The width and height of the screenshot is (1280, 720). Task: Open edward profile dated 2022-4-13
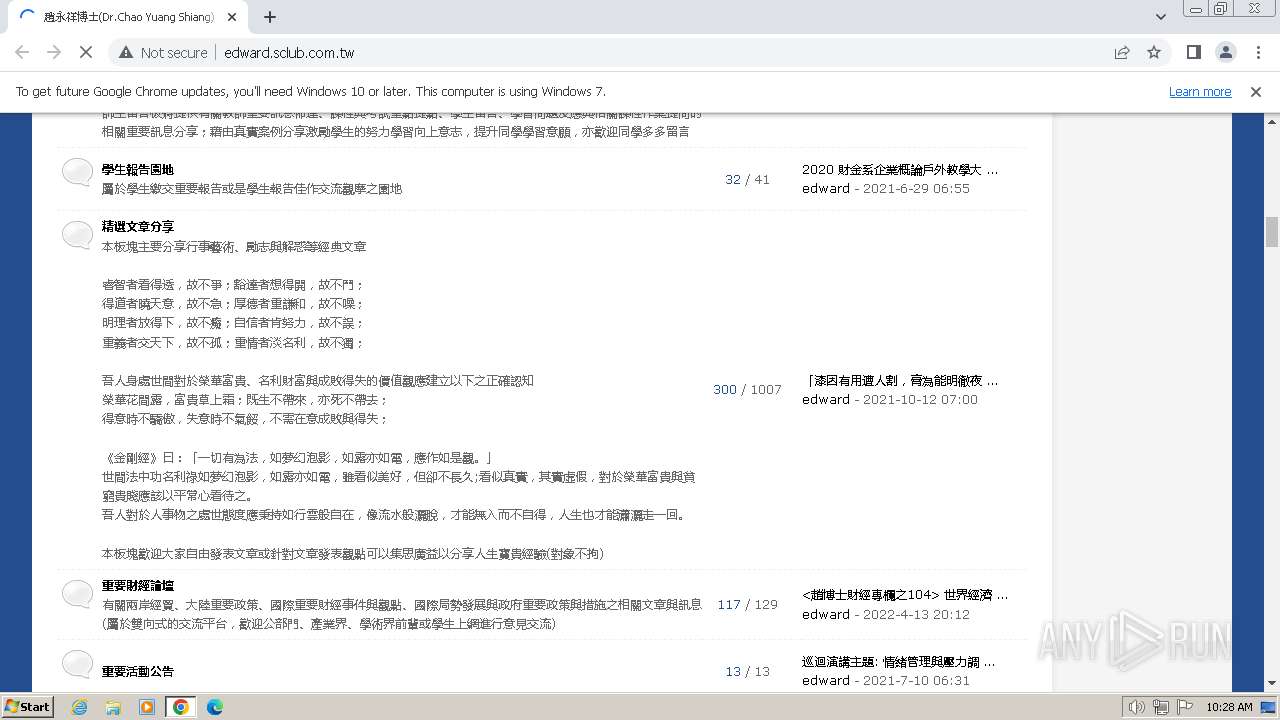(x=826, y=614)
